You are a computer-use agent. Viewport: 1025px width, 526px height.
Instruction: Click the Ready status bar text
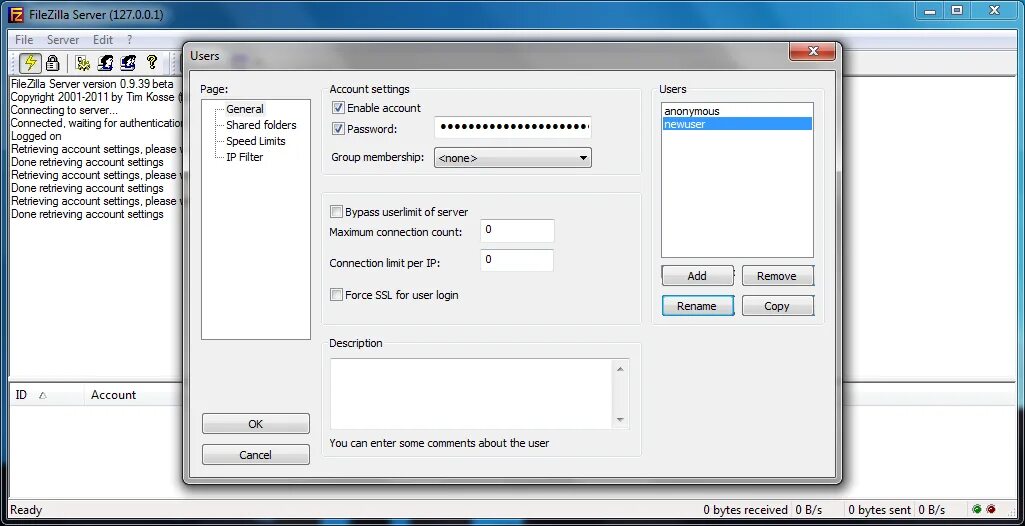tap(26, 510)
